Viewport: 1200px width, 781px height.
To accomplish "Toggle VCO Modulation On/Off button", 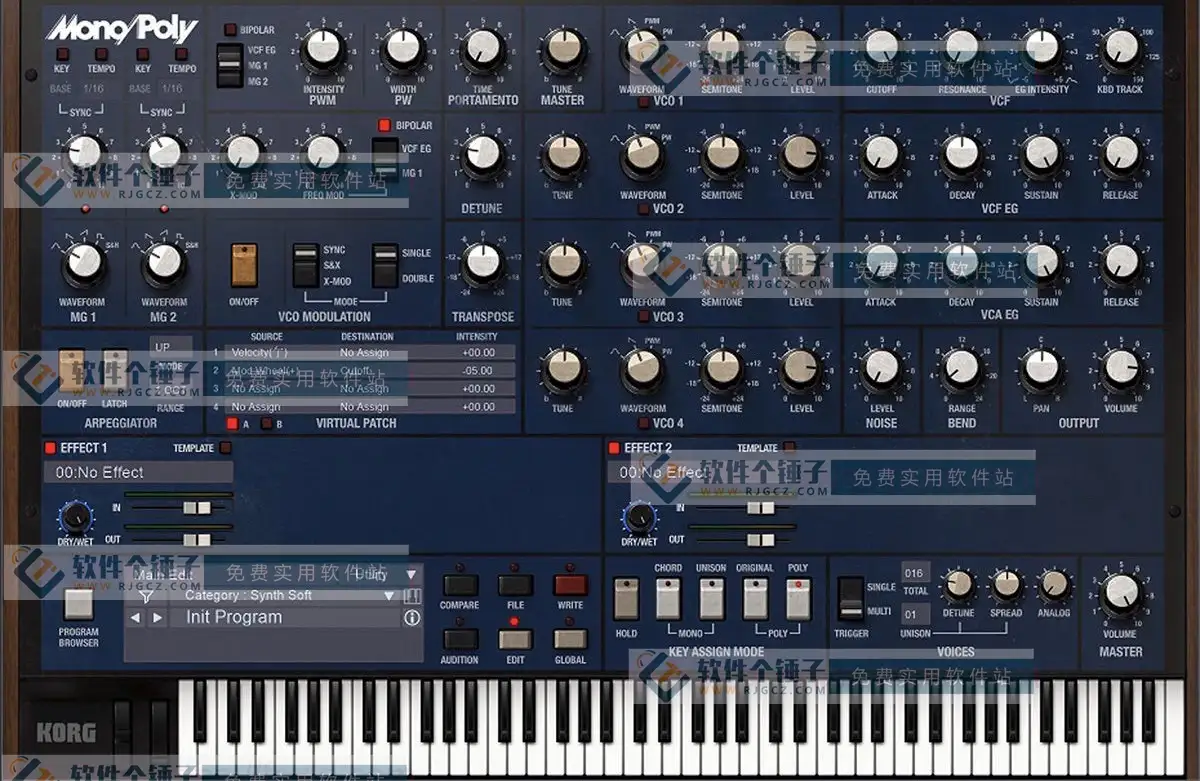I will coord(244,265).
